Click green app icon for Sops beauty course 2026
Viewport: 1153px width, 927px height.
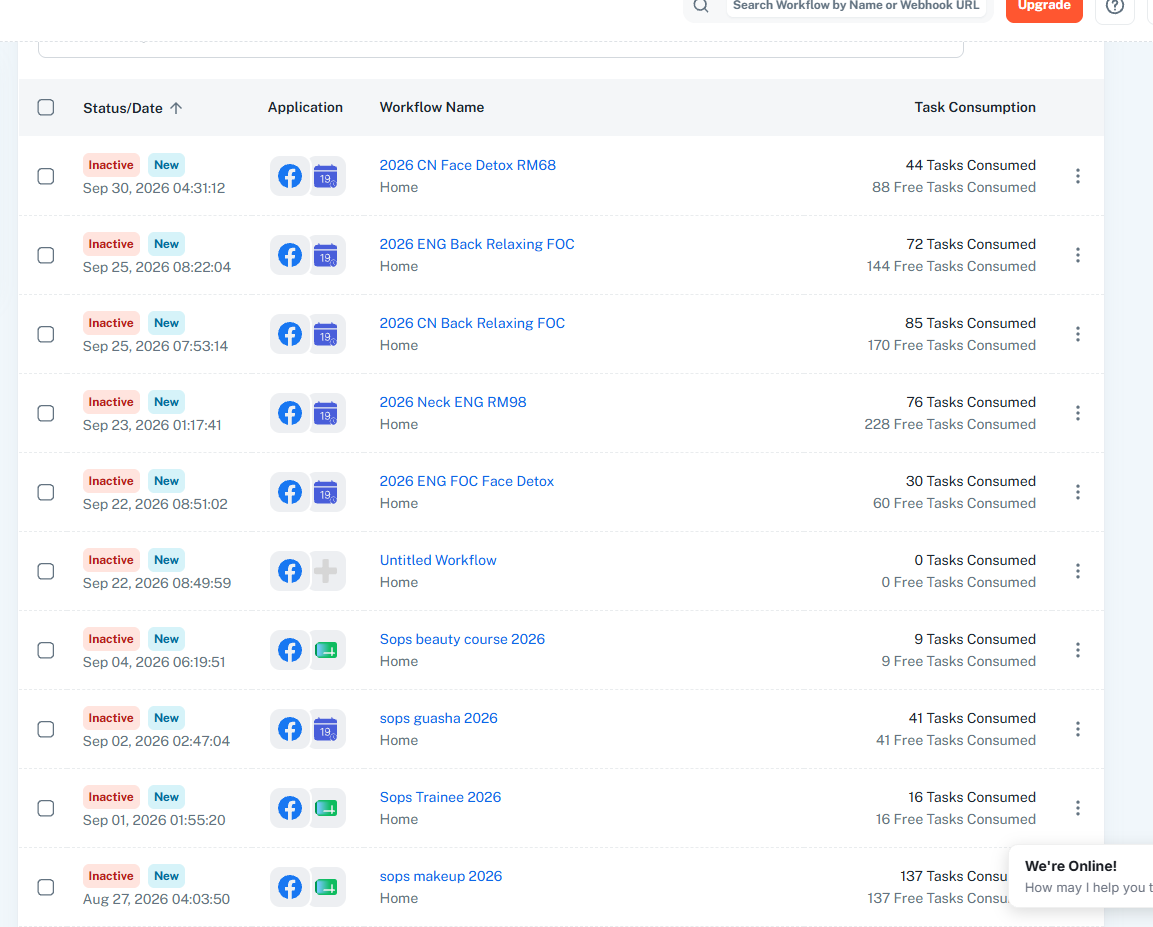point(326,651)
